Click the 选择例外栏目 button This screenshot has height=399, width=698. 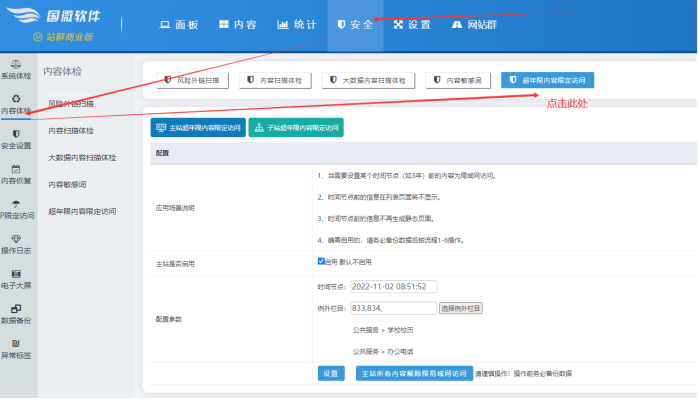point(461,308)
